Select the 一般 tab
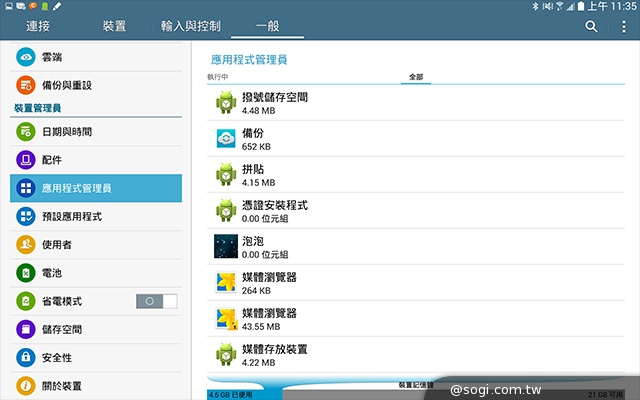The height and width of the screenshot is (400, 640). 267,27
